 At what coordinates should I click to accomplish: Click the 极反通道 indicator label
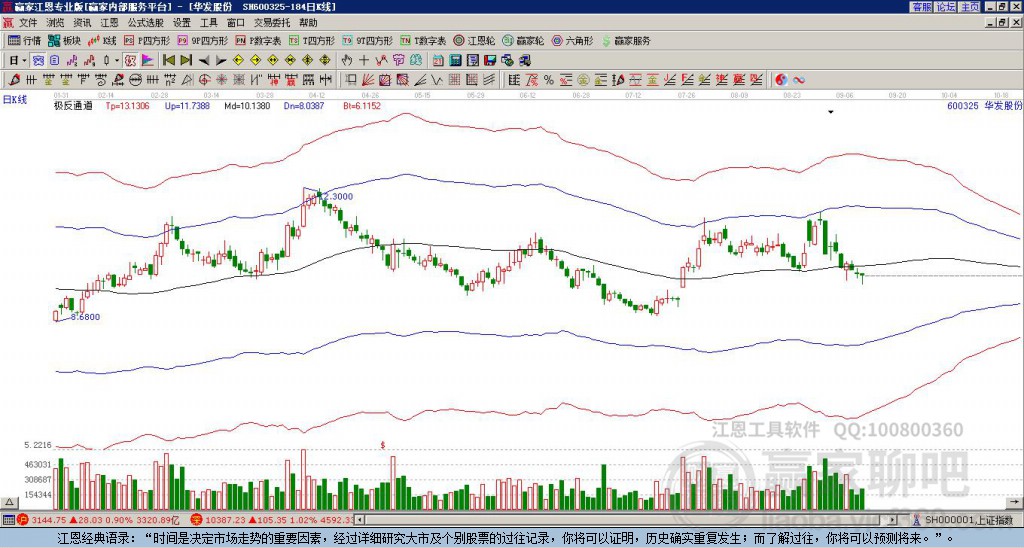coord(73,105)
